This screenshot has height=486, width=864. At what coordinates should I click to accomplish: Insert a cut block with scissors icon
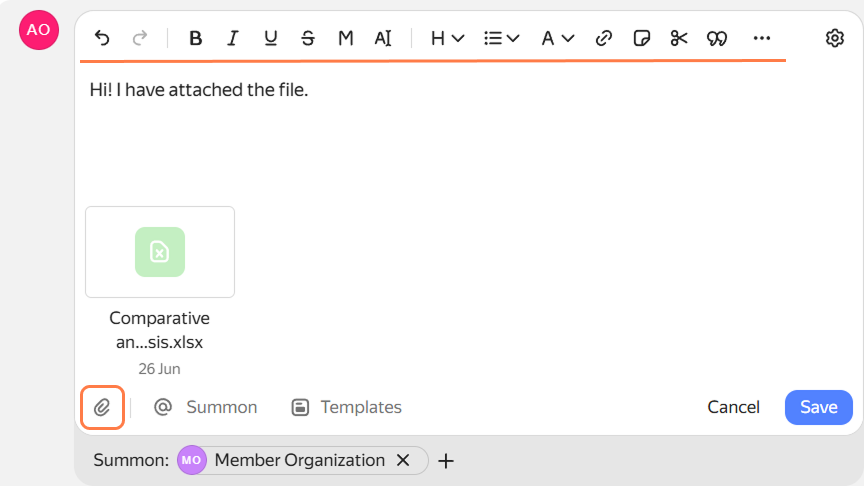679,38
